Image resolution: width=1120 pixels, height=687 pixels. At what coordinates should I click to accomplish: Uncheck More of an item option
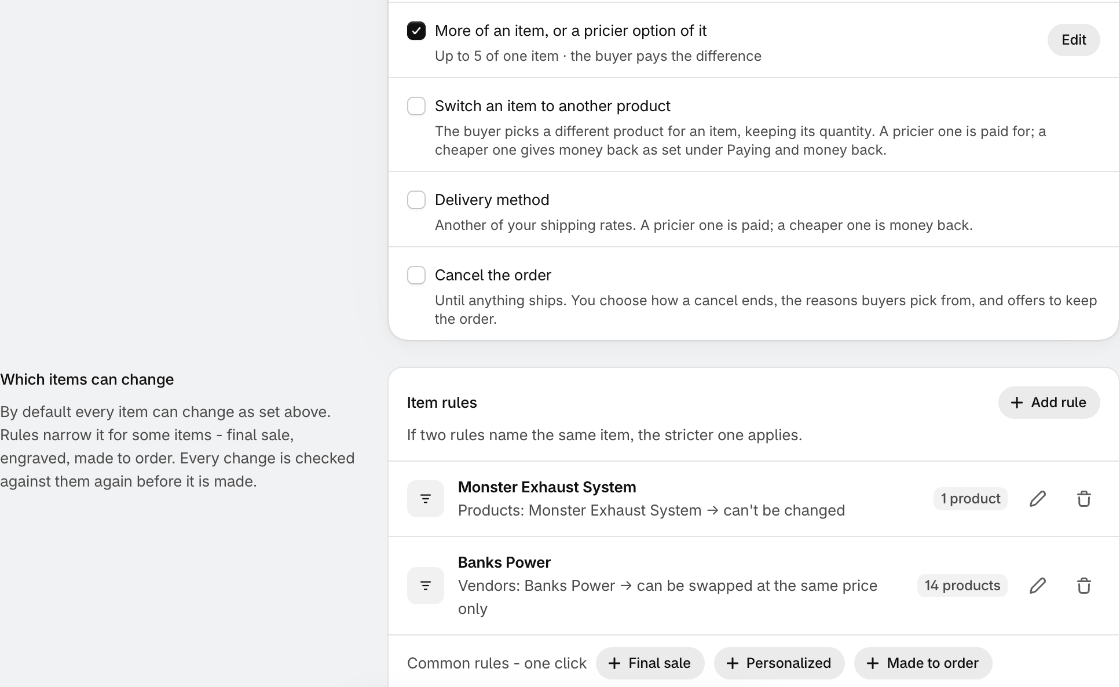click(416, 31)
